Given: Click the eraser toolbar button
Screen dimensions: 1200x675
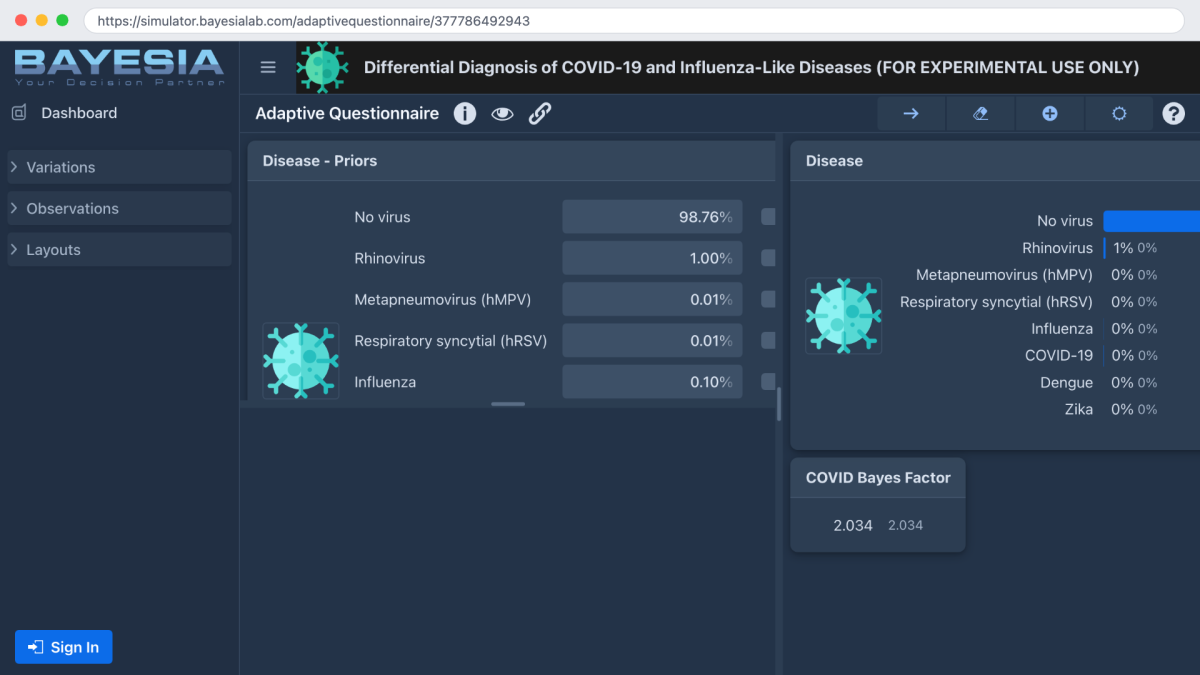Looking at the screenshot, I should pyautogui.click(x=980, y=113).
